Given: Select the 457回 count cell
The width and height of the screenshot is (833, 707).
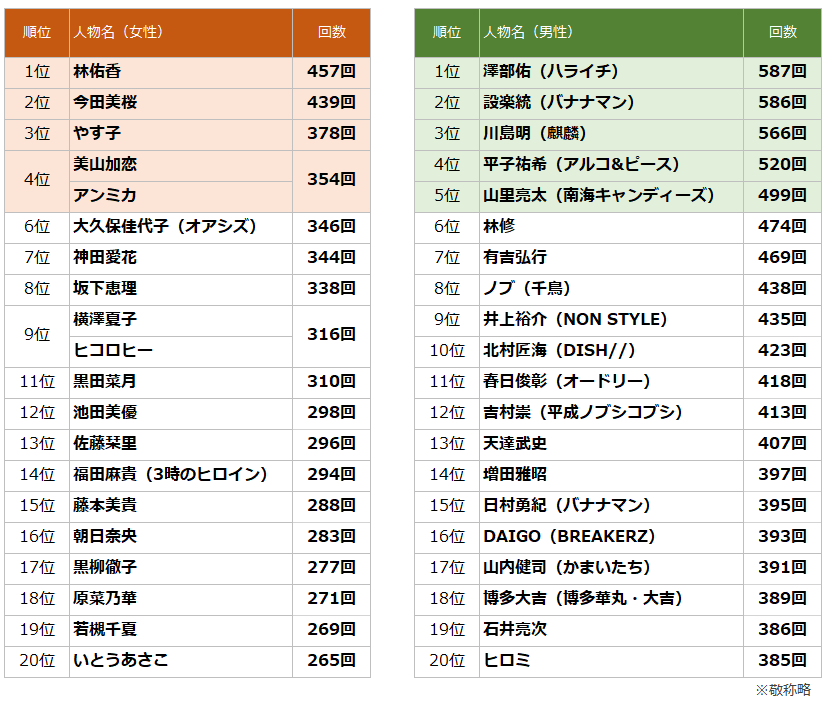Looking at the screenshot, I should click(331, 72).
